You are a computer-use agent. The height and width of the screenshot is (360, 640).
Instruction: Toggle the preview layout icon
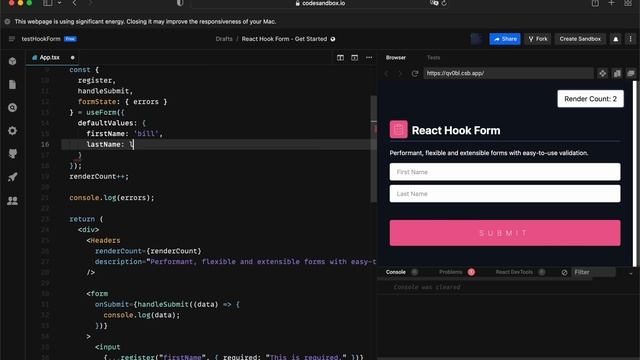tap(354, 58)
